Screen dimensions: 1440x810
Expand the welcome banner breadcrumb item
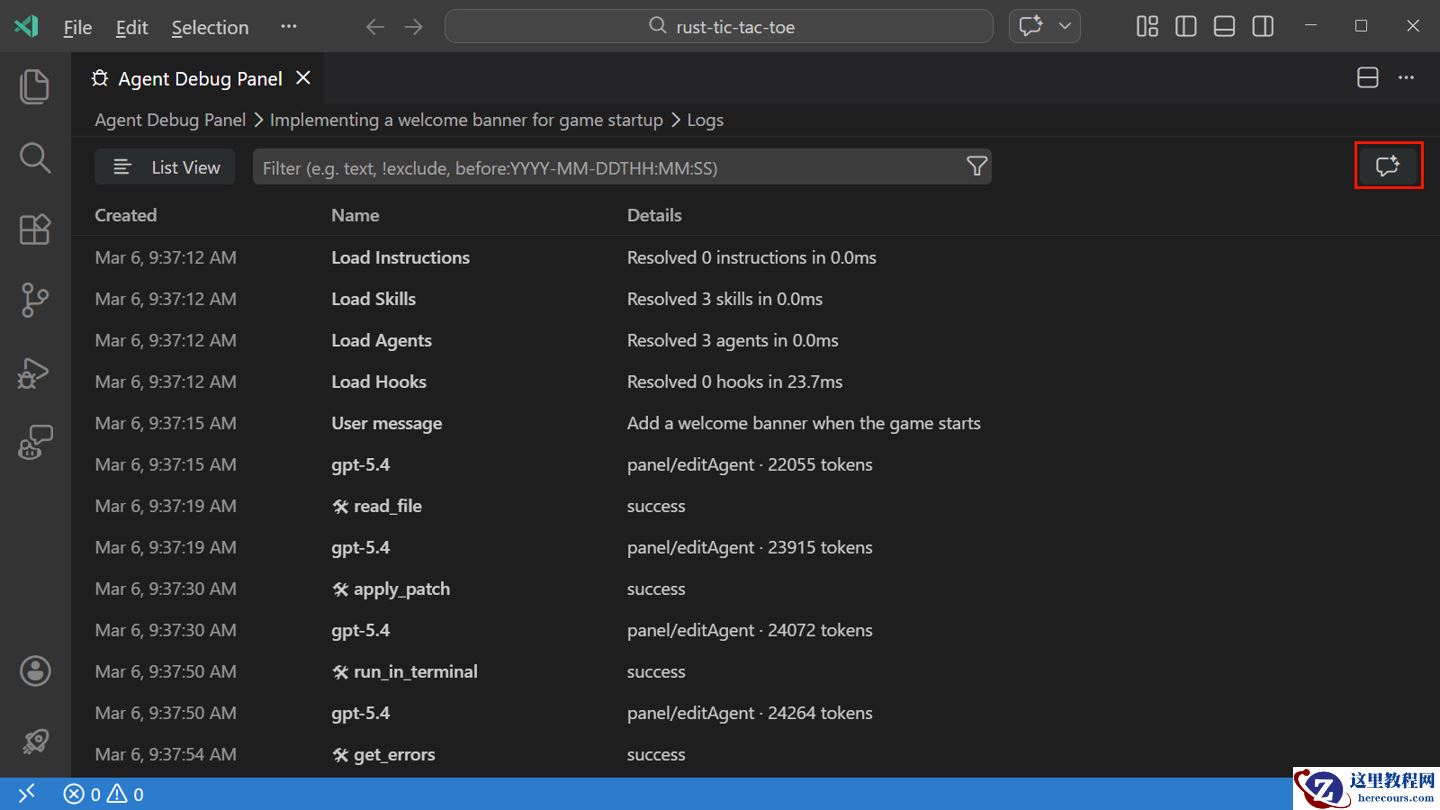(x=466, y=119)
